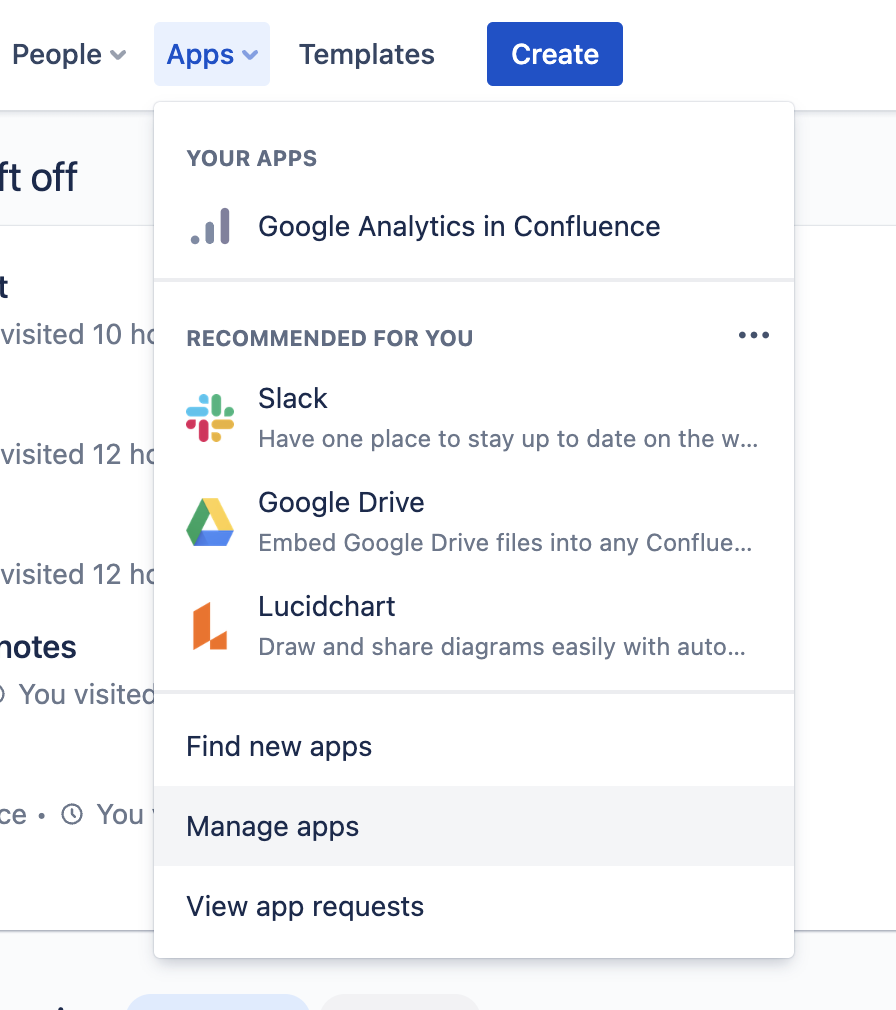The image size is (896, 1010).
Task: Select the Google Drive app title
Action: 341,503
